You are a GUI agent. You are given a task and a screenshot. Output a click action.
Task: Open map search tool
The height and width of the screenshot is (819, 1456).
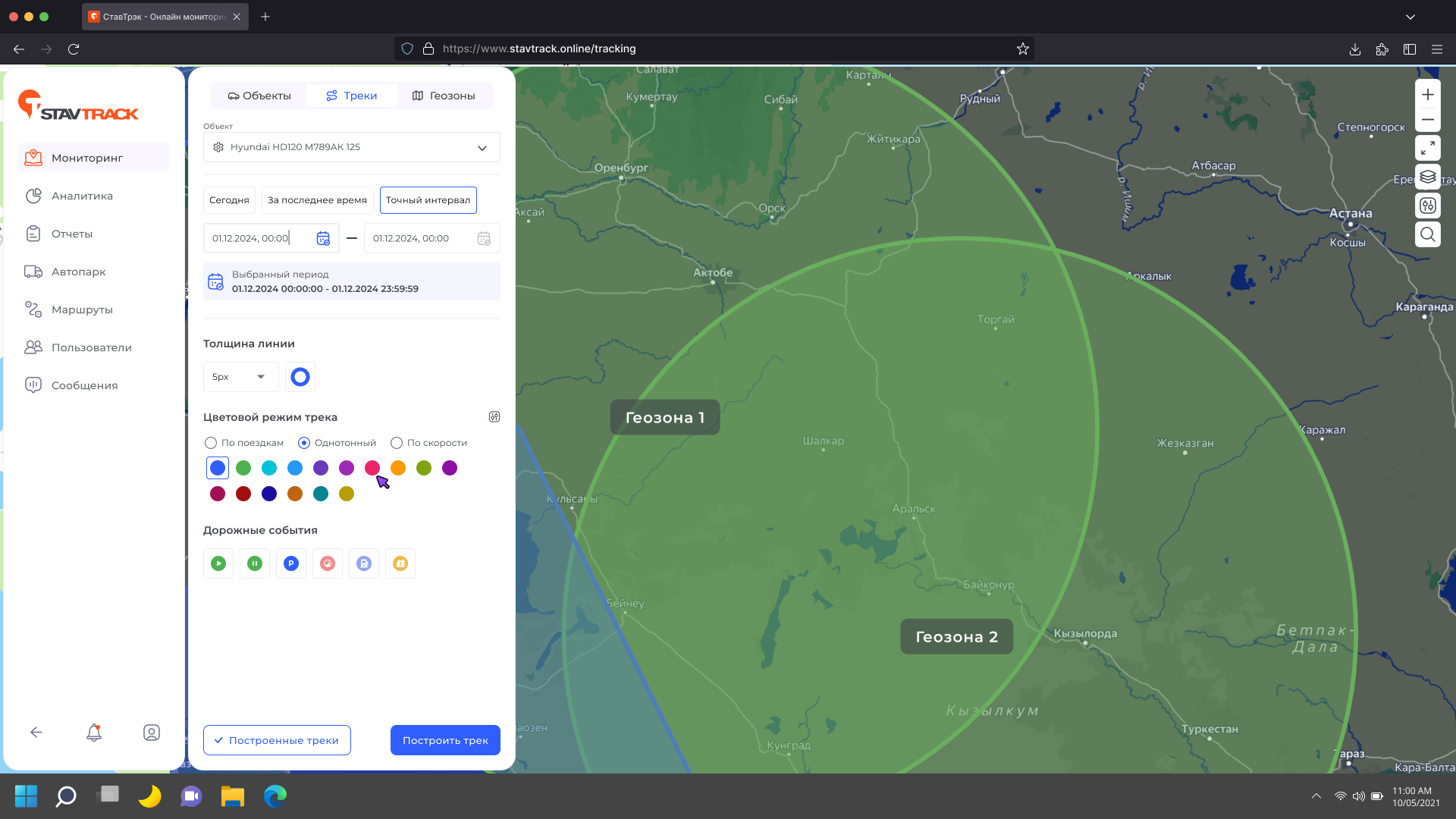1428,234
